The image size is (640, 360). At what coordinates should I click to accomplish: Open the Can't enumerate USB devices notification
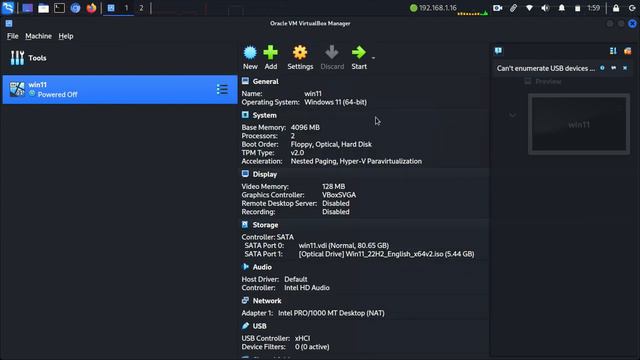click(546, 68)
